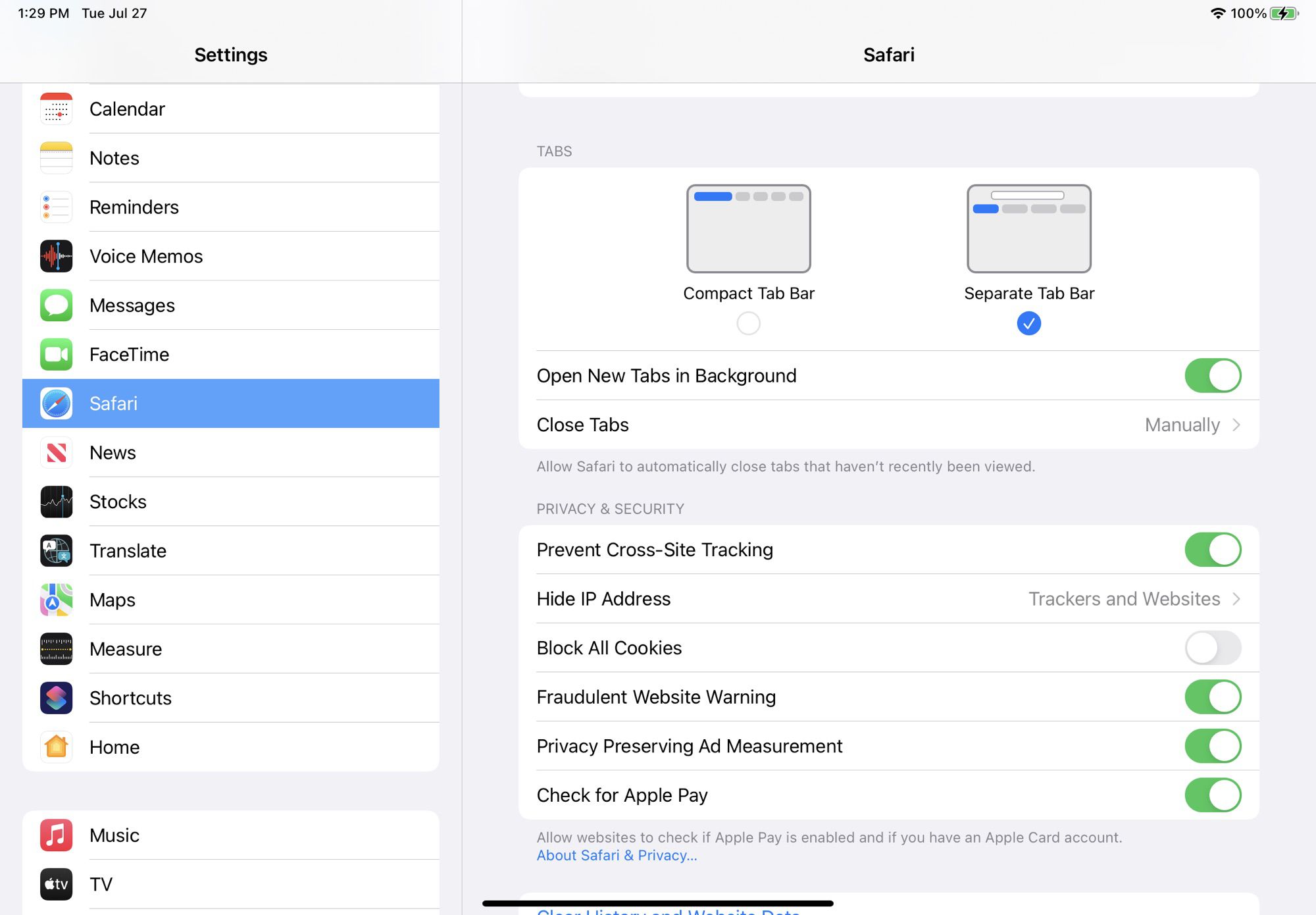The width and height of the screenshot is (1316, 915).
Task: Disable Prevent Cross-Site Tracking switch
Action: click(1213, 550)
